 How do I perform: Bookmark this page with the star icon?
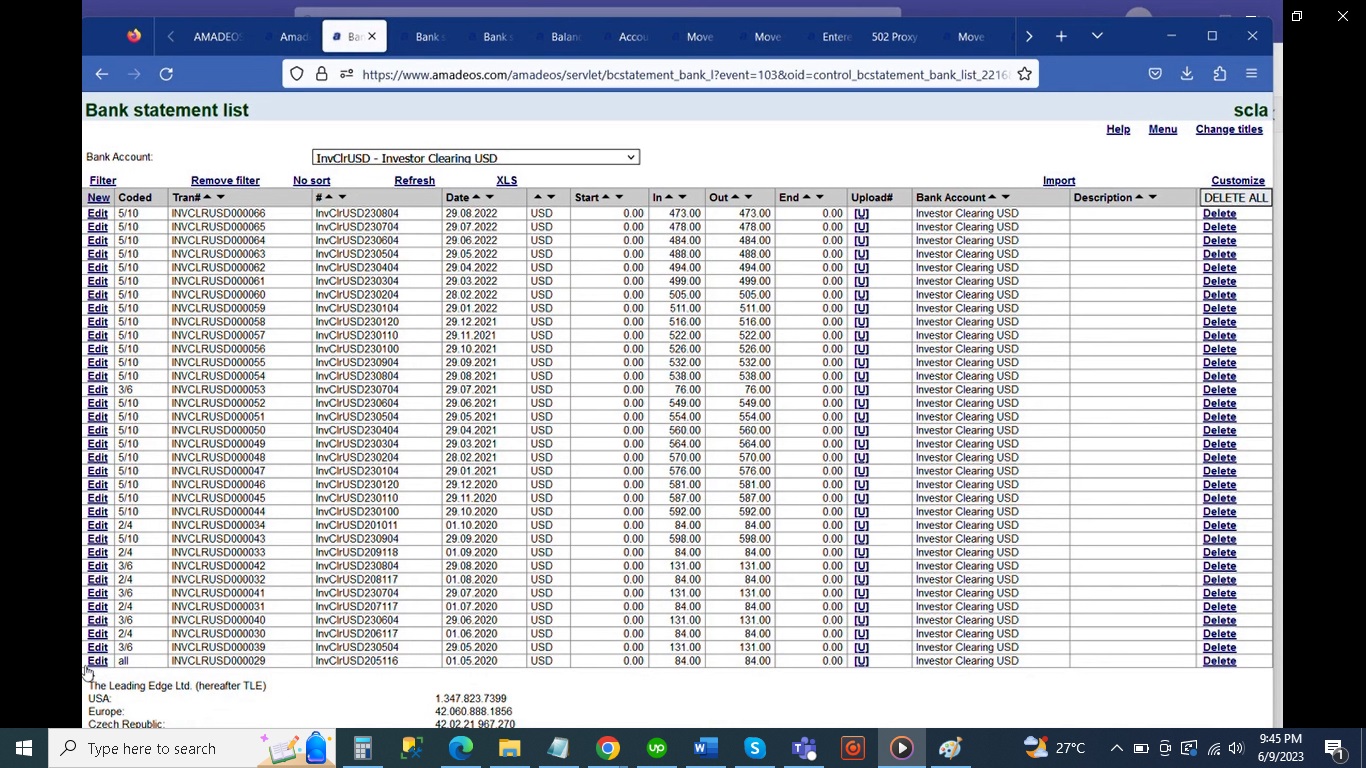point(1024,74)
